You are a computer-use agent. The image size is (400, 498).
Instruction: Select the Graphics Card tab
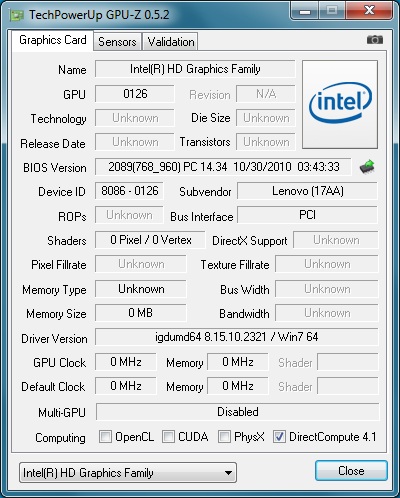(53, 40)
